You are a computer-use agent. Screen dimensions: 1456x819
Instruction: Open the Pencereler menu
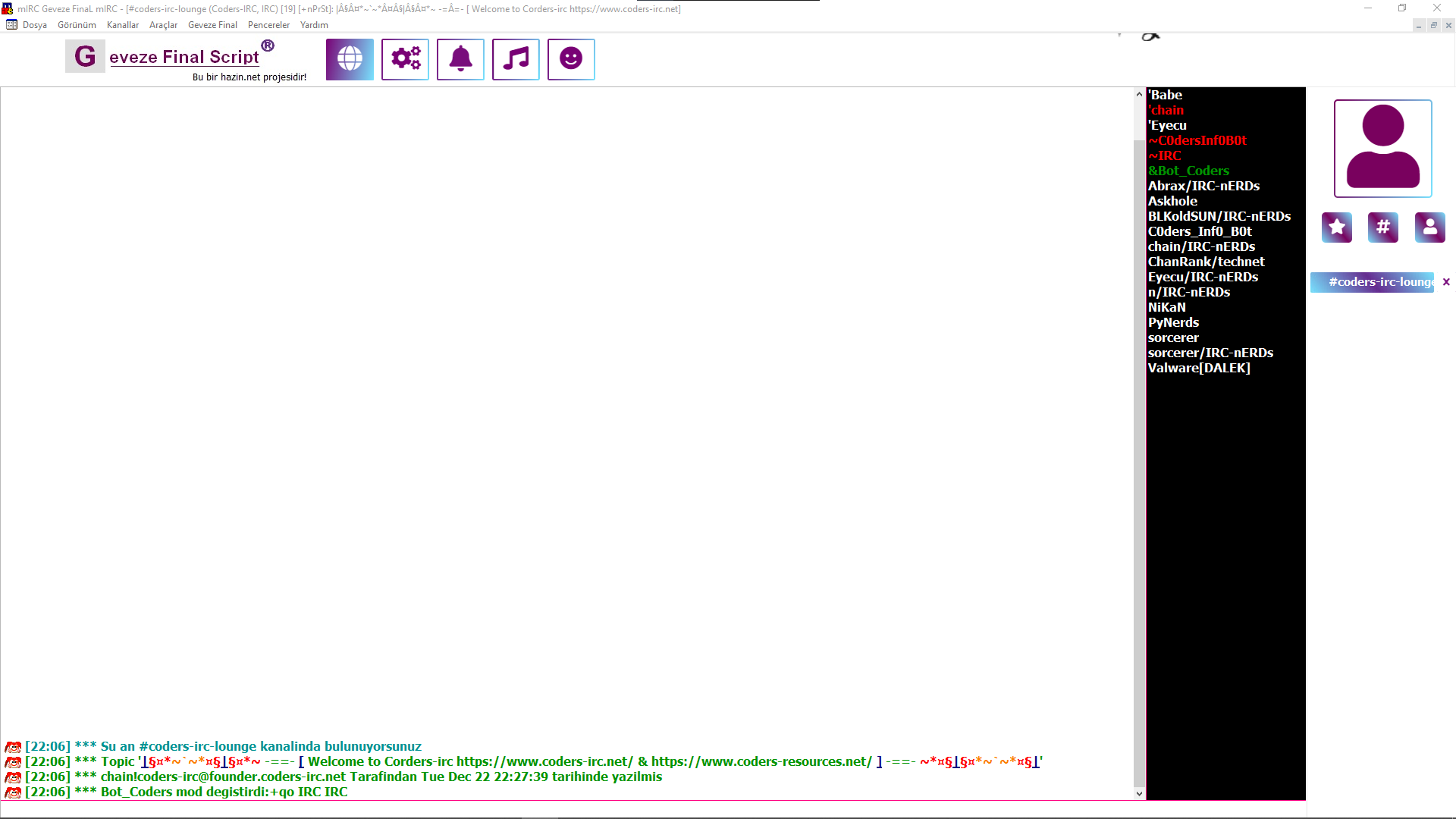pos(268,25)
